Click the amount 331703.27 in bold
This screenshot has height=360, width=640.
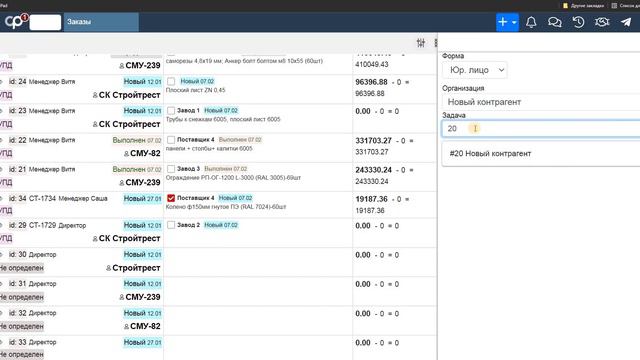tap(373, 141)
